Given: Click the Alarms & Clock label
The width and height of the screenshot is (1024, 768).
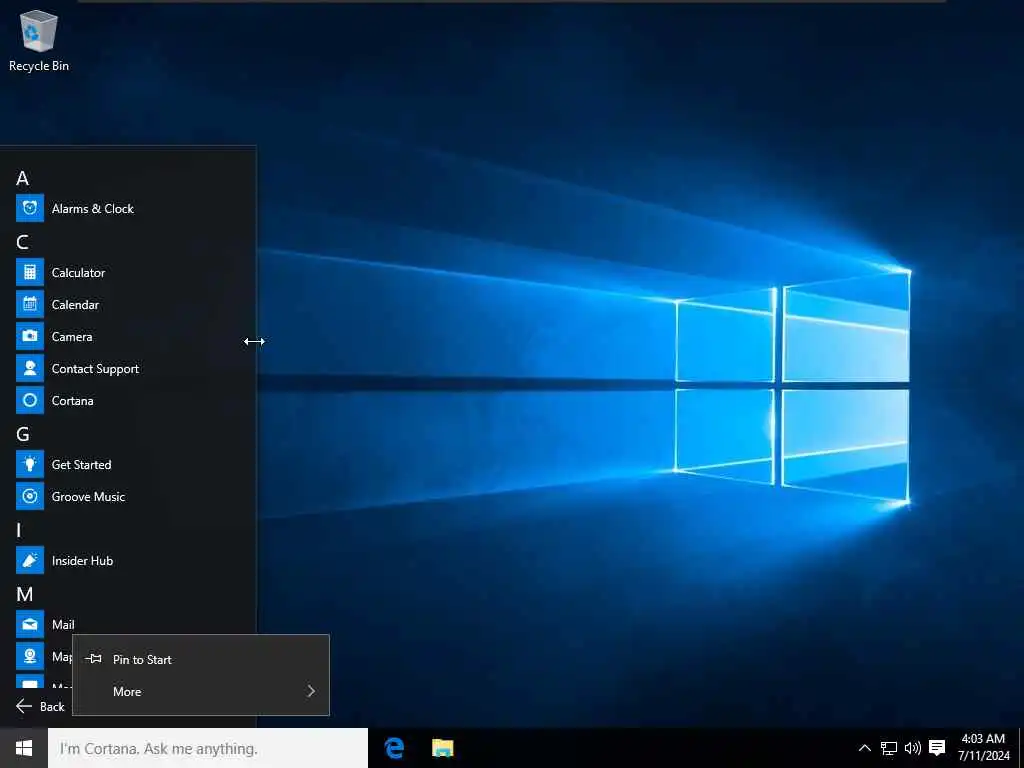Looking at the screenshot, I should (93, 209).
